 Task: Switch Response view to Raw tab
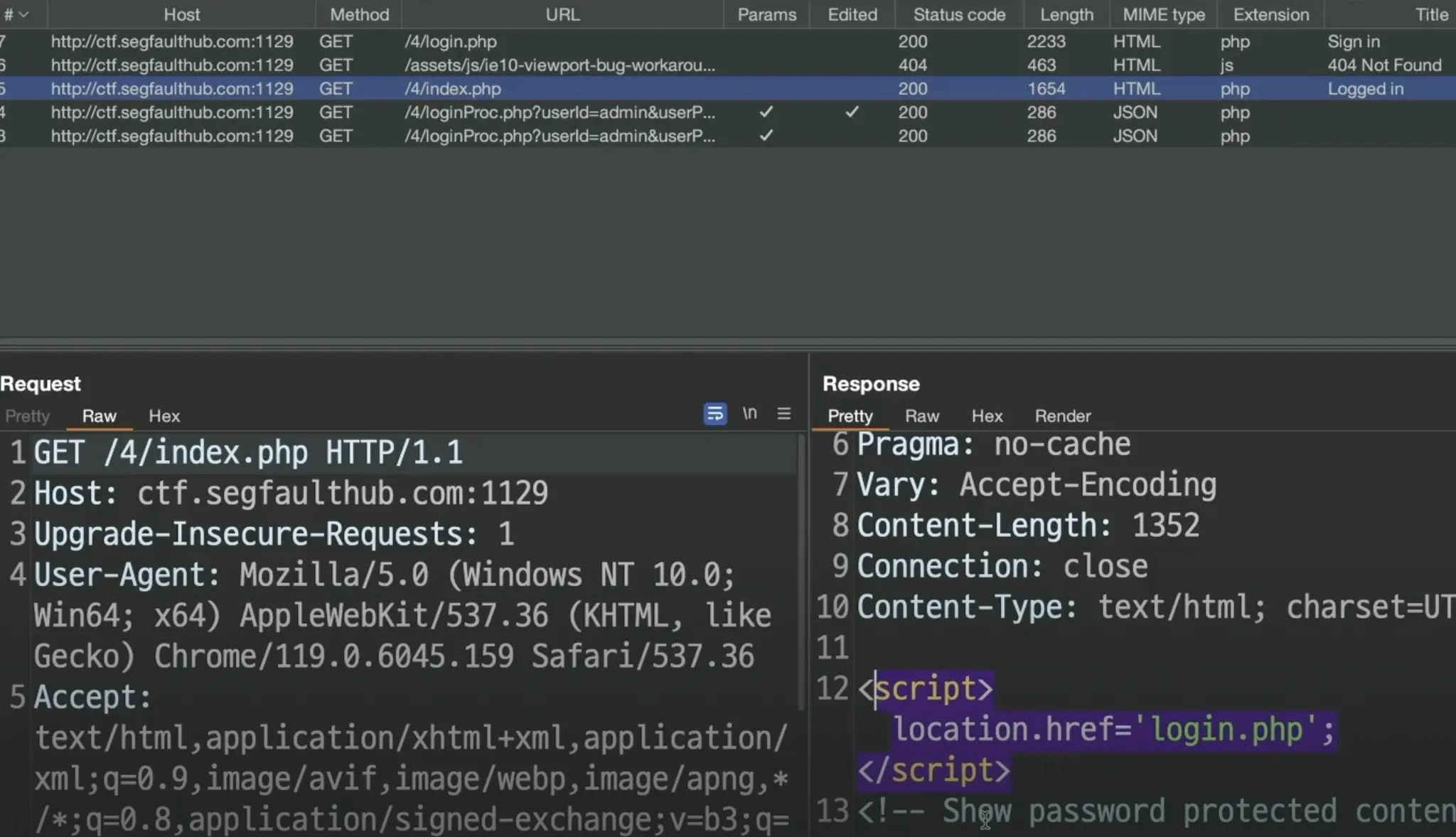point(921,416)
